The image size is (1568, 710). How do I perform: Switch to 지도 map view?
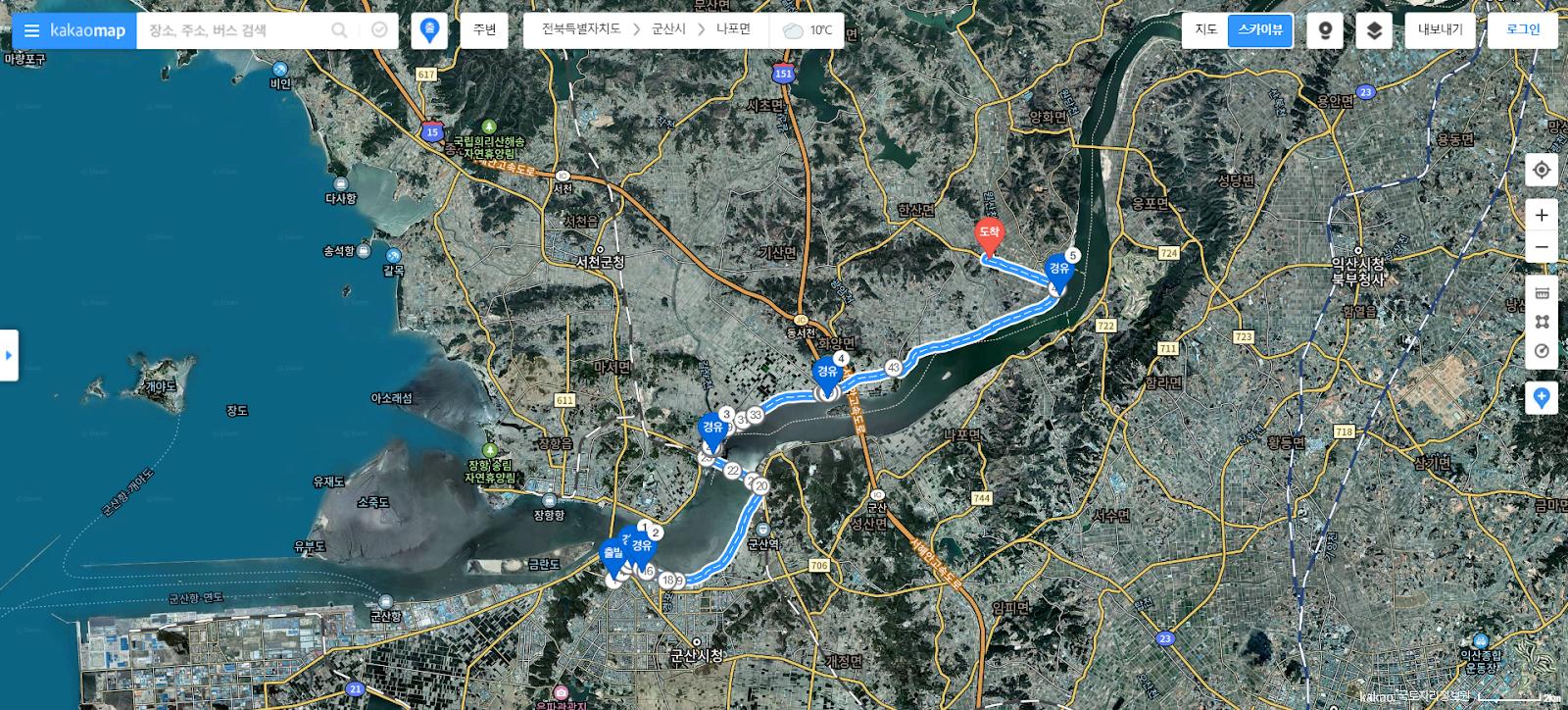coord(1205,30)
